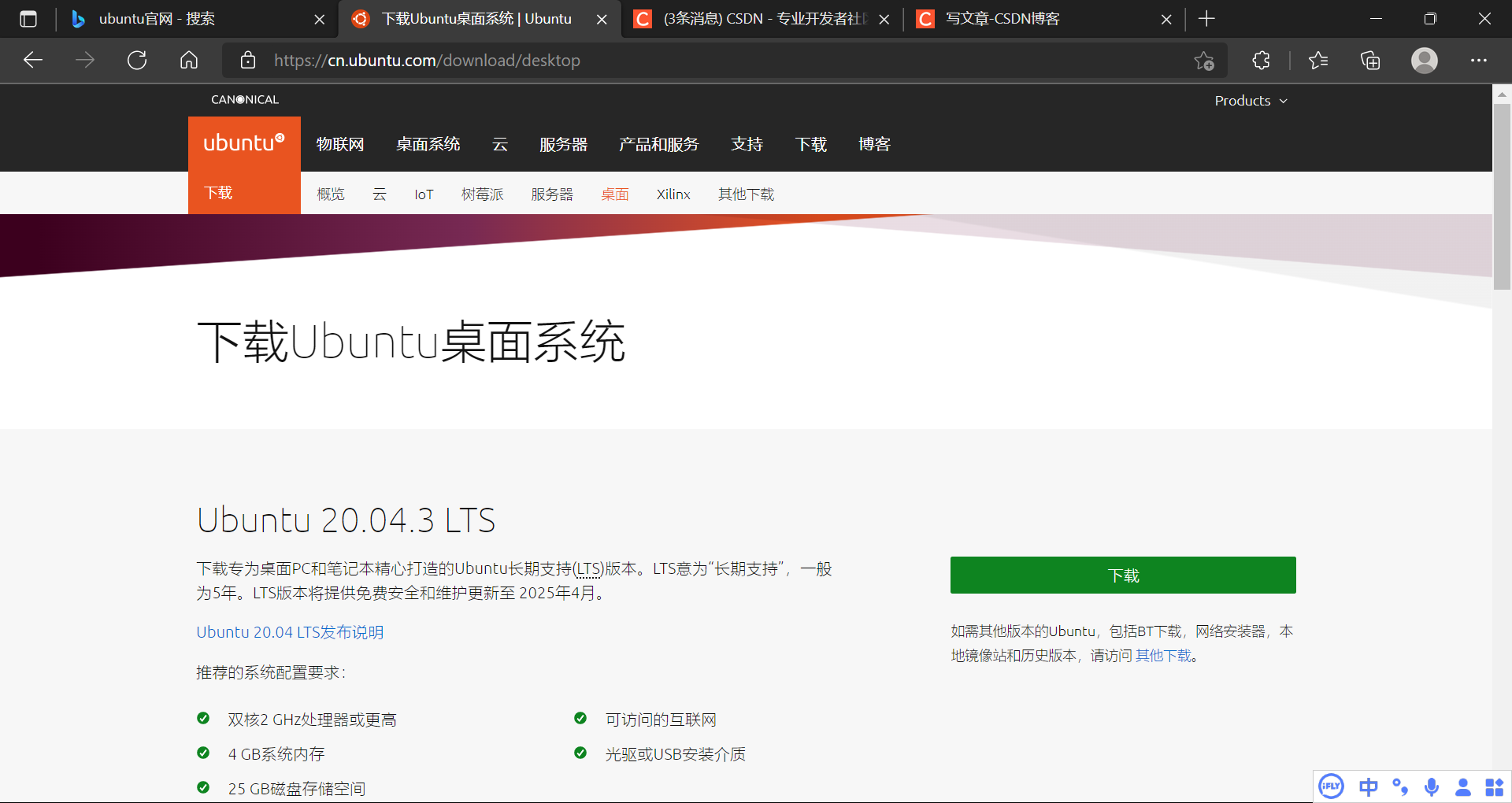
Task: Go back with the browser back arrow
Action: click(x=33, y=61)
